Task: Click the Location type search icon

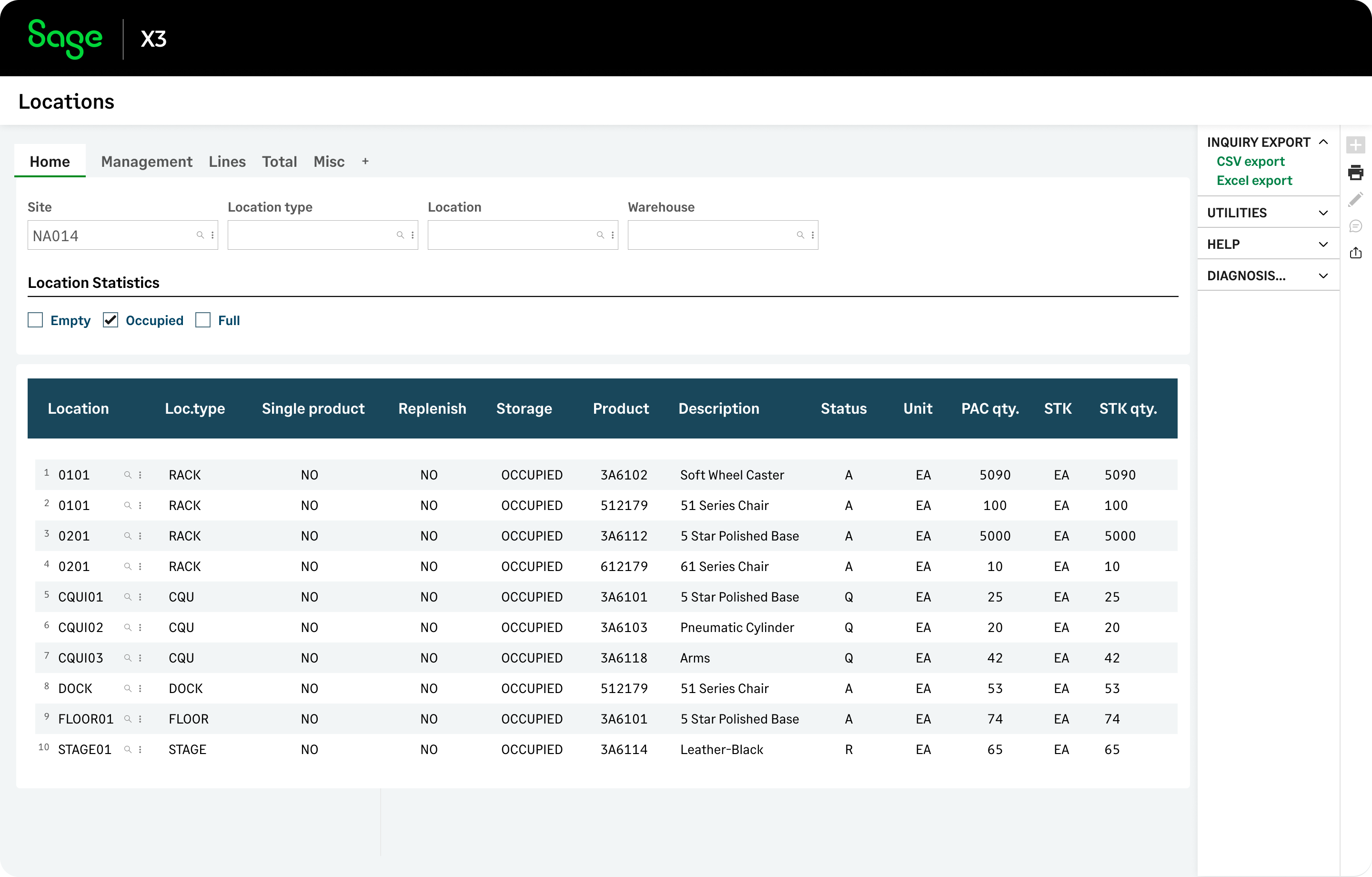Action: point(400,235)
